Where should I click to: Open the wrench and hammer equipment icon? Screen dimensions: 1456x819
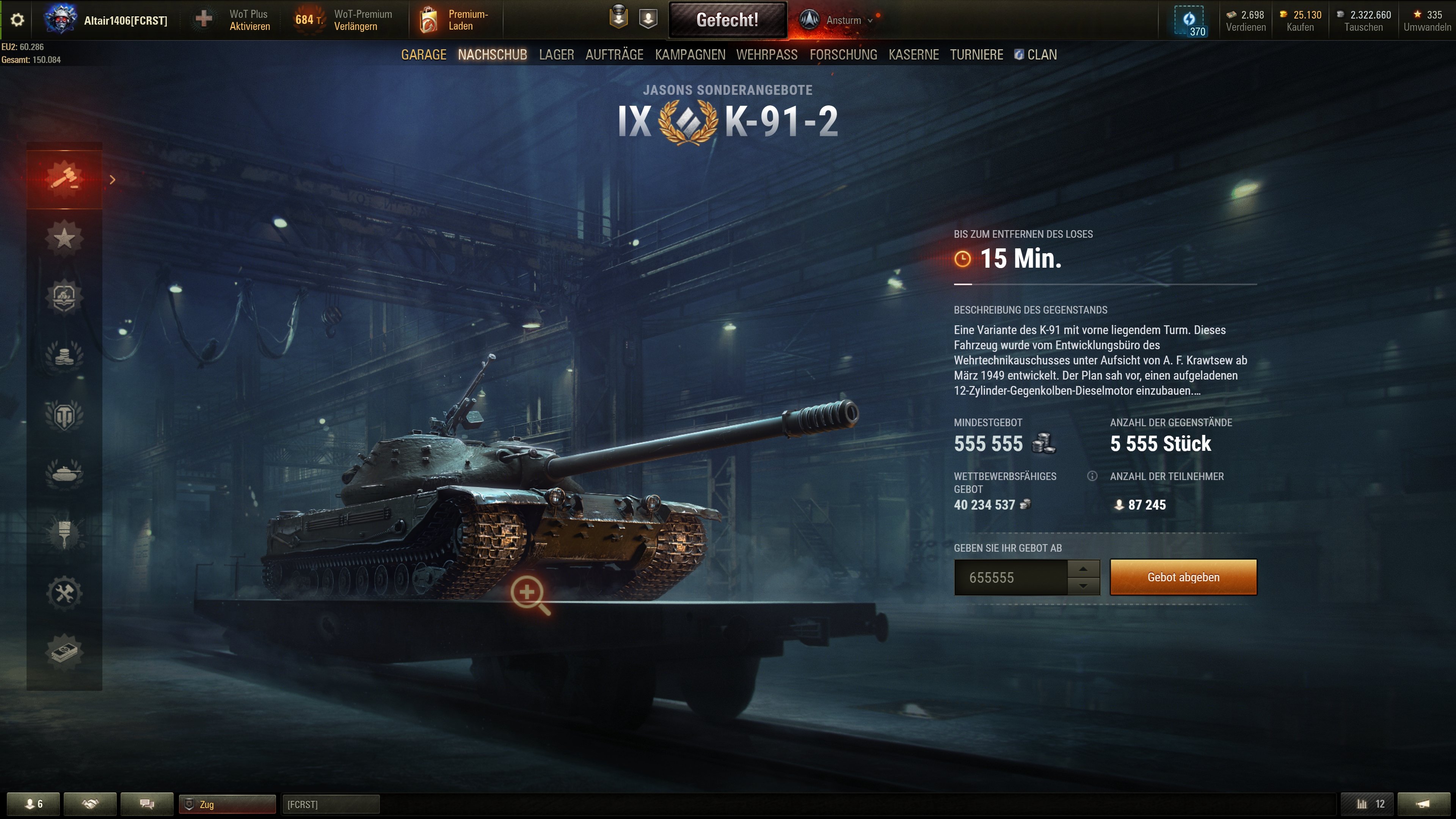[x=64, y=593]
